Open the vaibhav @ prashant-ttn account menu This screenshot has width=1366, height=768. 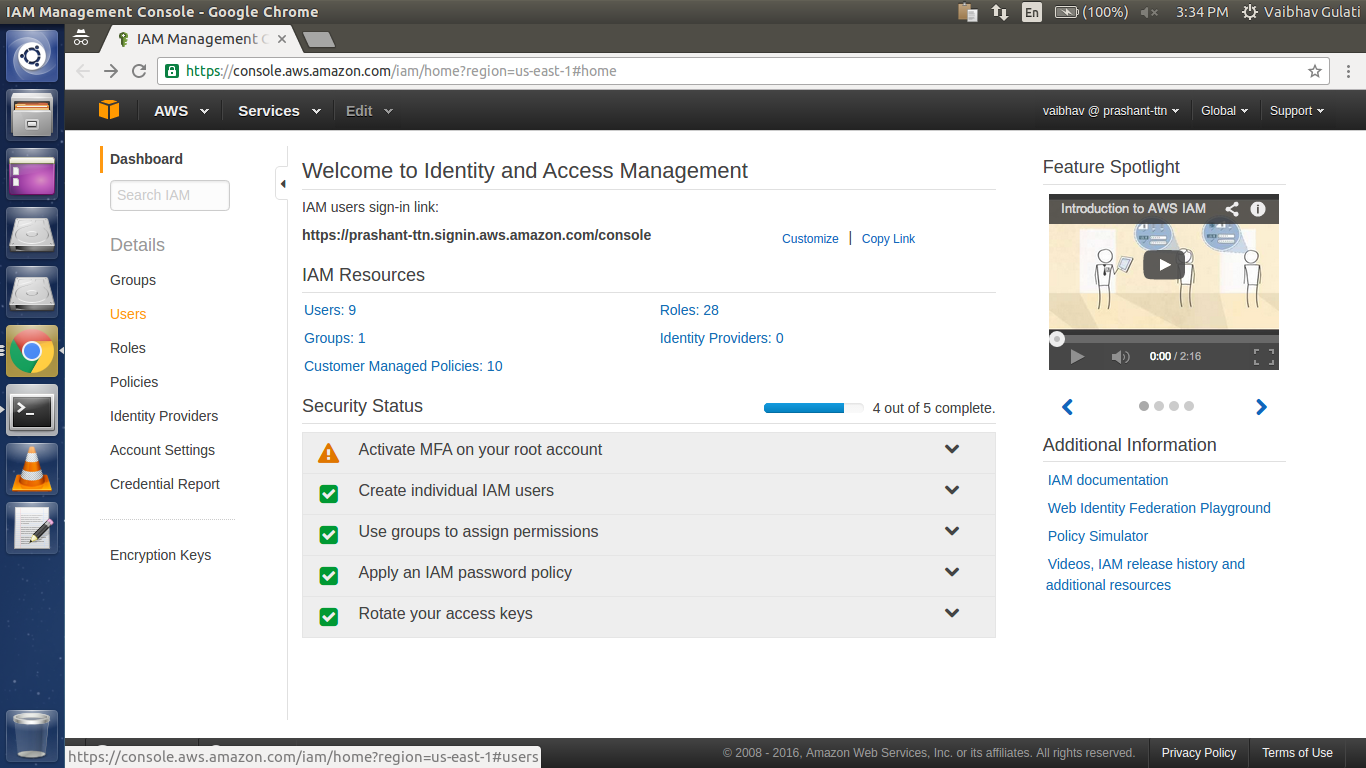[1110, 111]
